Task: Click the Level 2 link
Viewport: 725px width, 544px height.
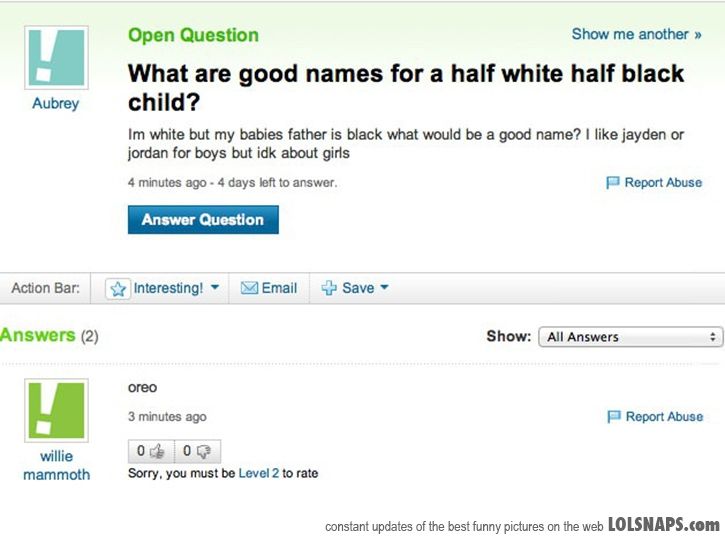Action: [258, 473]
